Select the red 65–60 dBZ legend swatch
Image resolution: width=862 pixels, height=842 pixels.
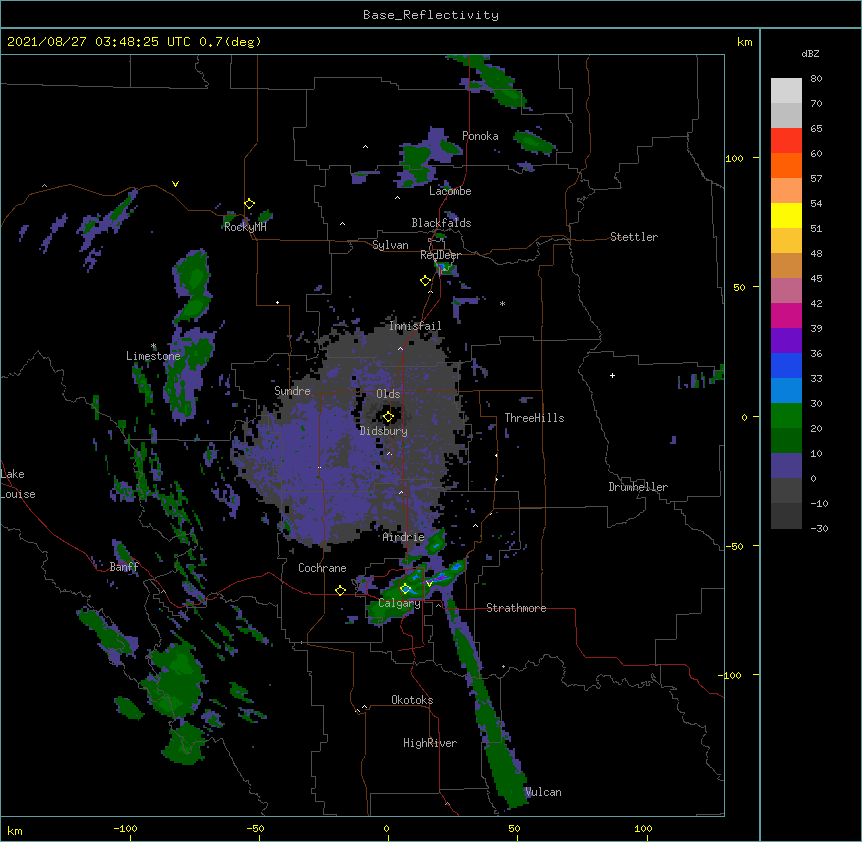(786, 140)
